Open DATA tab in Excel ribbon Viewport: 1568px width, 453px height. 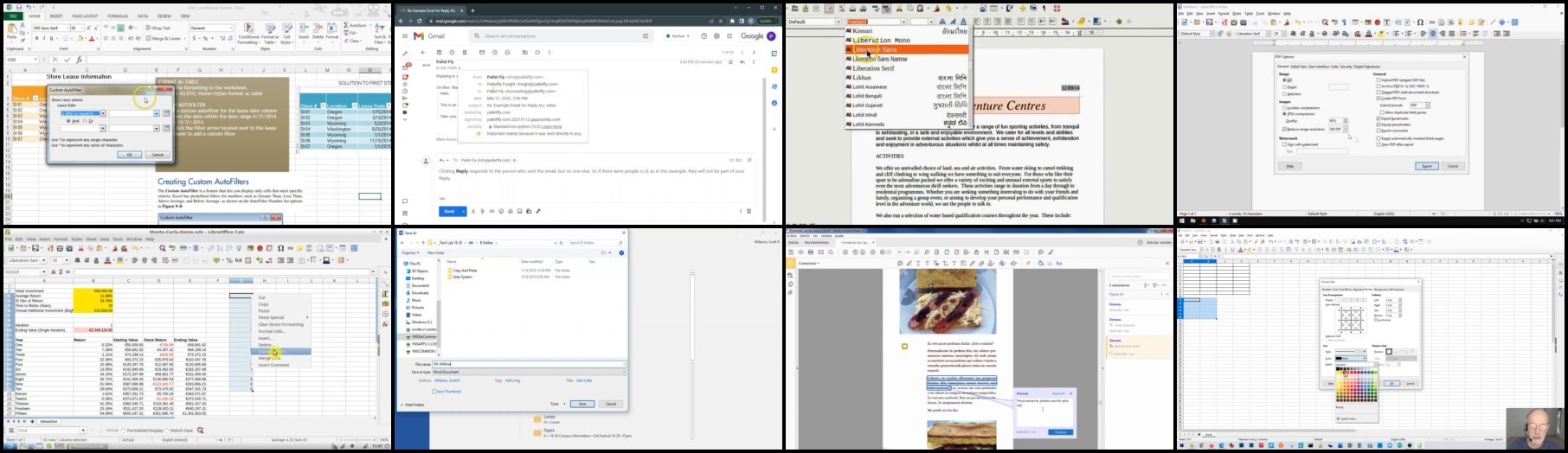pyautogui.click(x=143, y=16)
